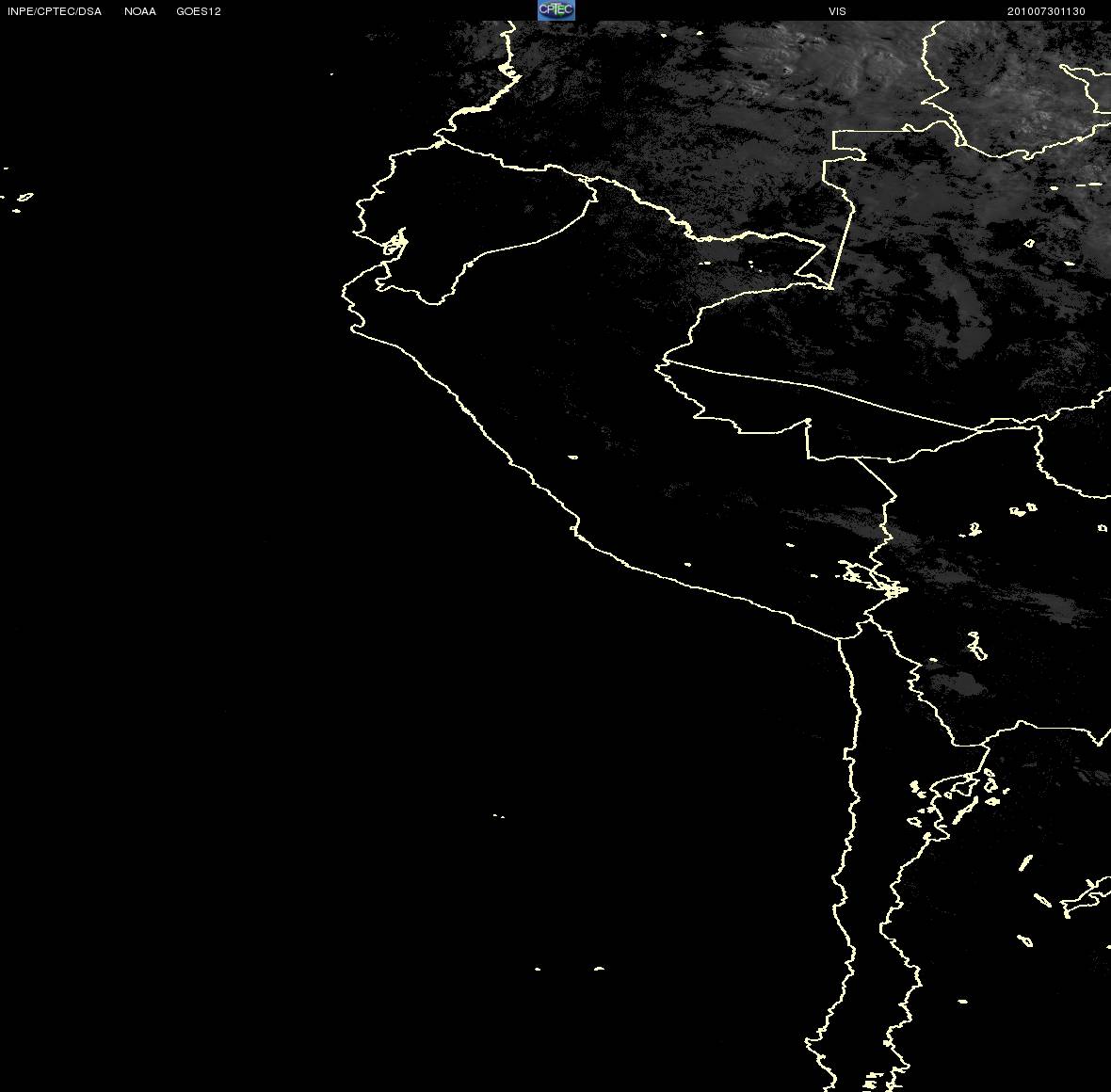Click the VIS channel label
Image resolution: width=1111 pixels, height=1092 pixels.
point(838,11)
